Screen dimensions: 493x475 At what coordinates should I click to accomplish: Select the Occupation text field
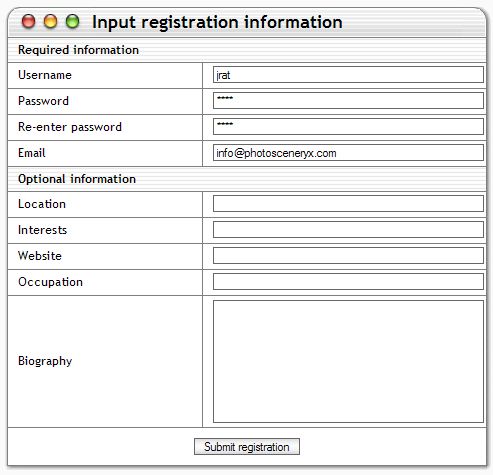(348, 282)
